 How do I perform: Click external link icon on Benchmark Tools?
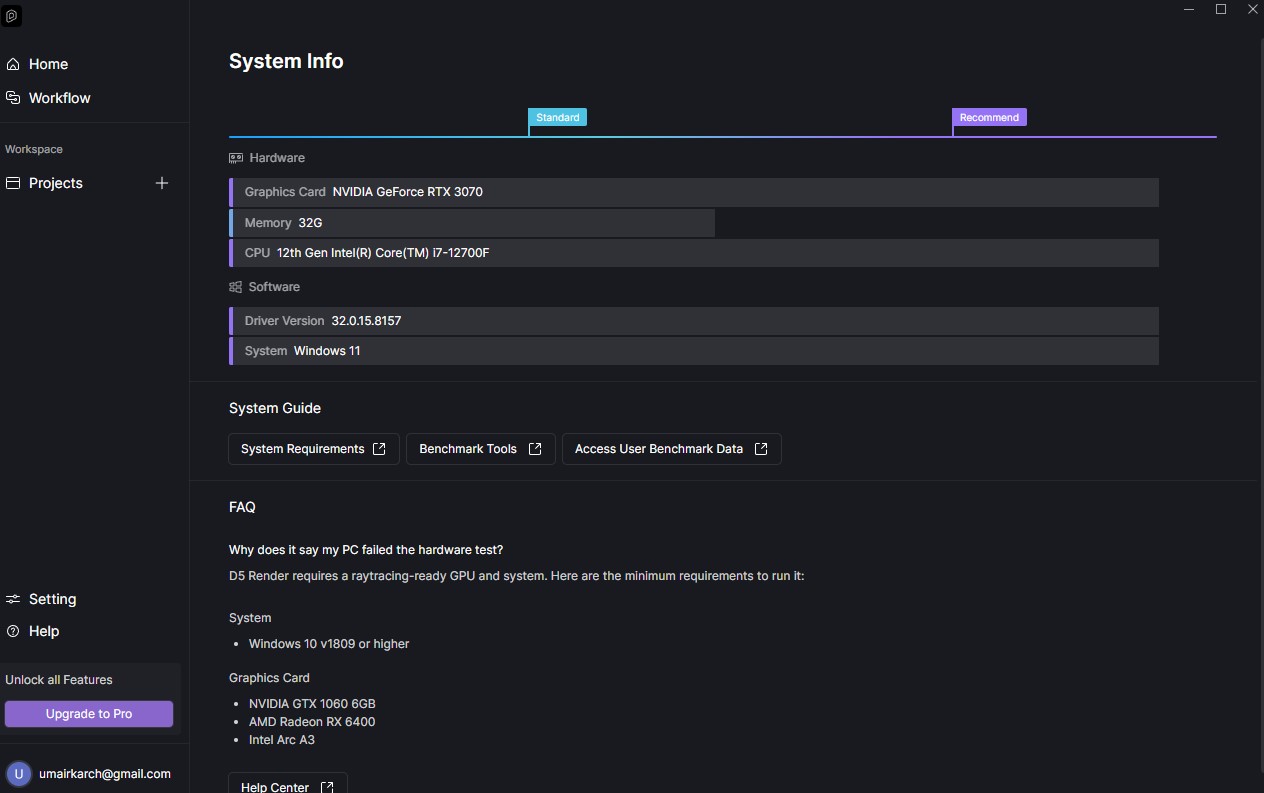tap(535, 449)
